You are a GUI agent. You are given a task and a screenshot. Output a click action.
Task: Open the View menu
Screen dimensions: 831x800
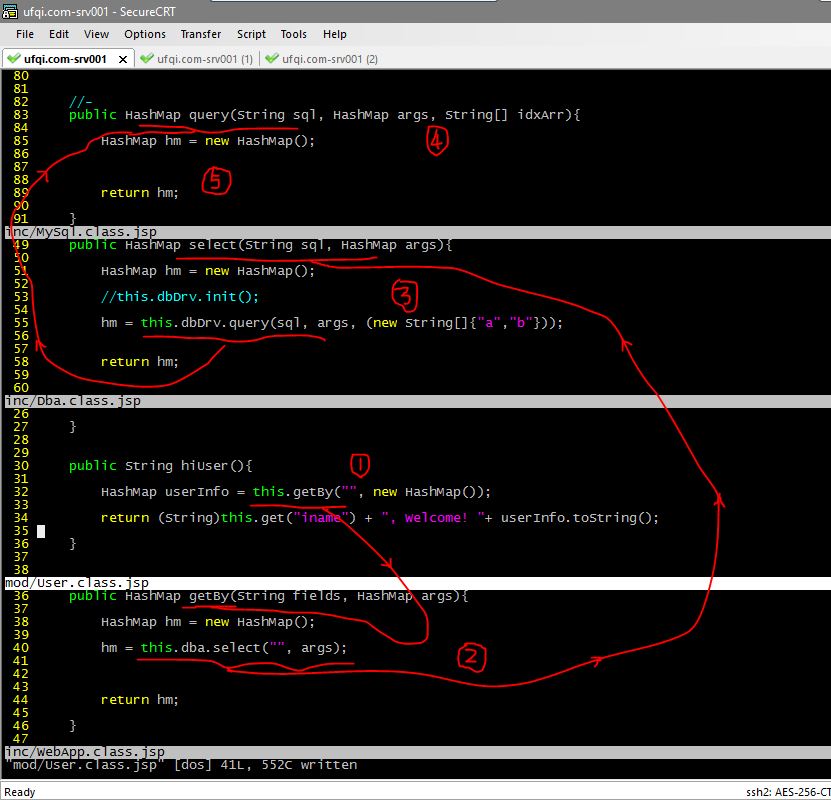(96, 34)
